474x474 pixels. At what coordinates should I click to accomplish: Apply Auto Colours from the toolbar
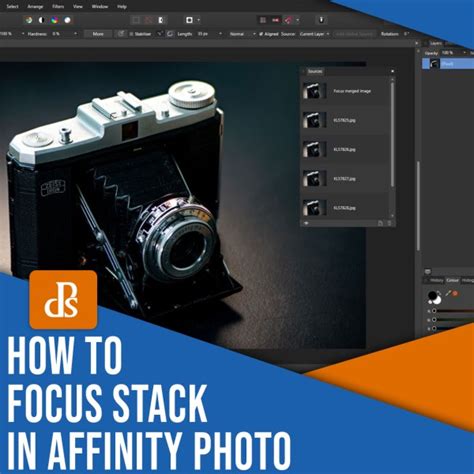click(54, 20)
